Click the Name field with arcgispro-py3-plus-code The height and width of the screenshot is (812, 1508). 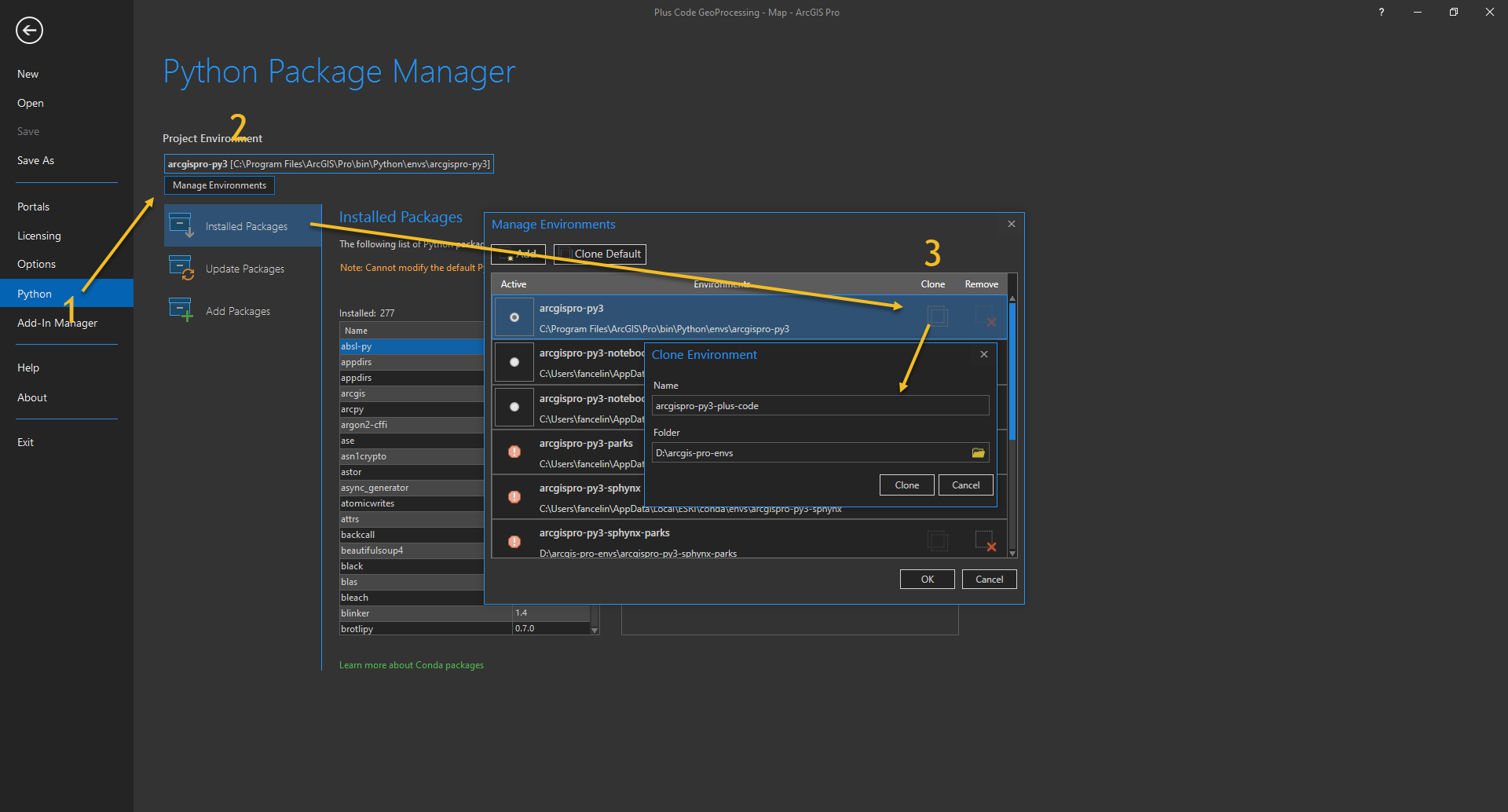click(x=820, y=406)
